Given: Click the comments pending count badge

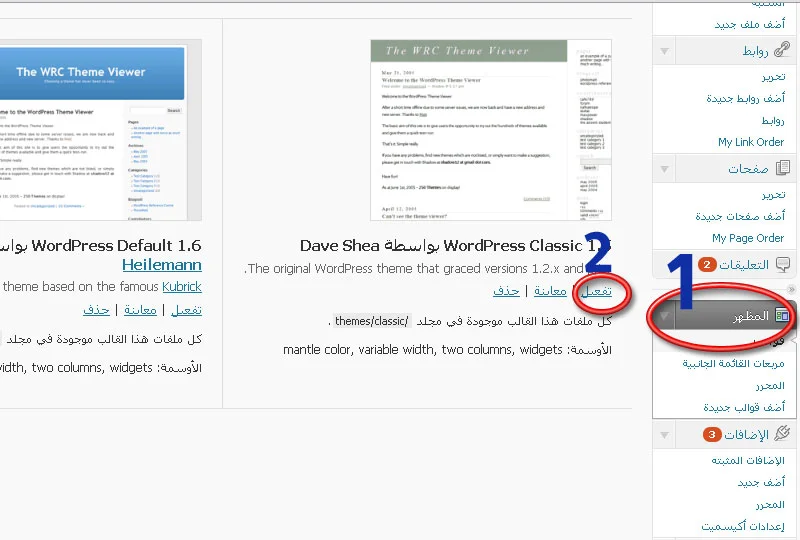Looking at the screenshot, I should (x=707, y=265).
